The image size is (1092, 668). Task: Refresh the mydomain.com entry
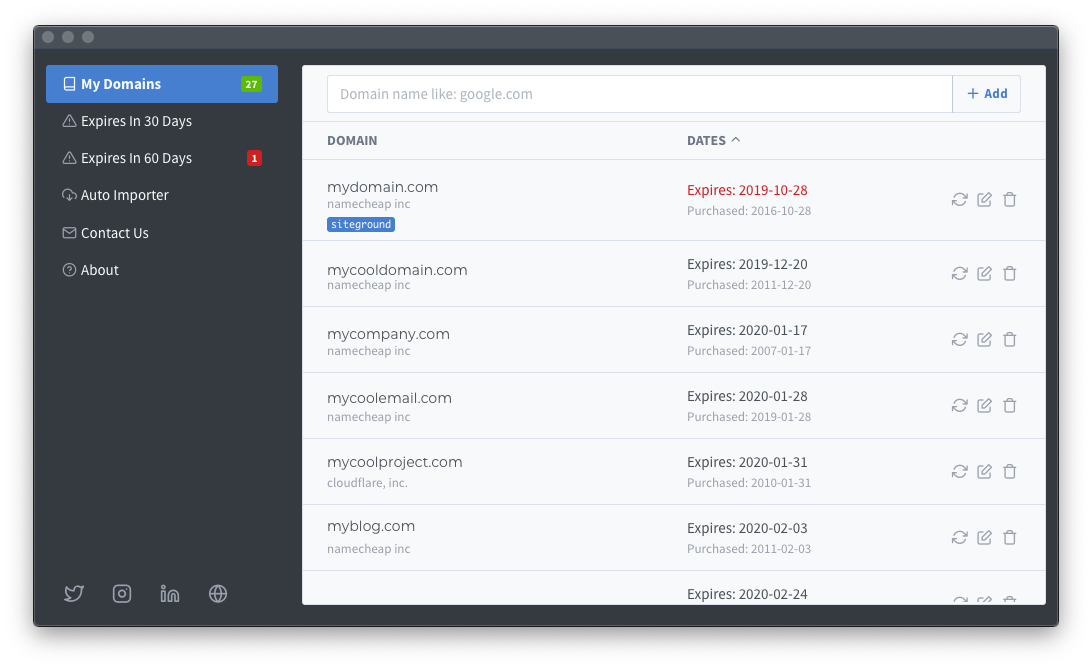tap(960, 200)
